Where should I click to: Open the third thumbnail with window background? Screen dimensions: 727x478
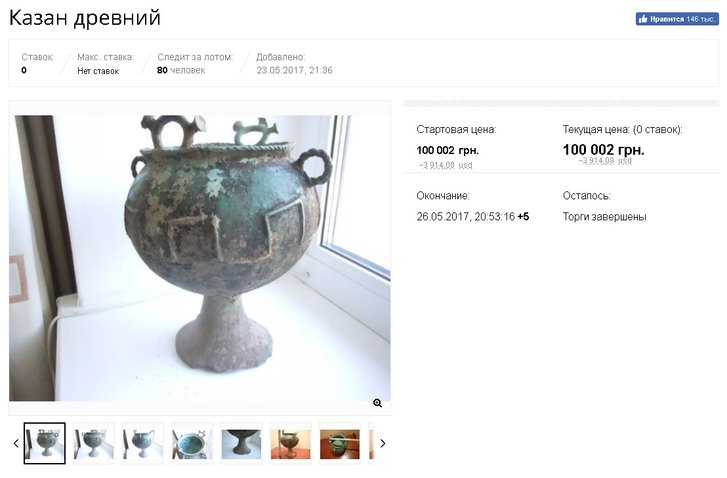[x=143, y=443]
